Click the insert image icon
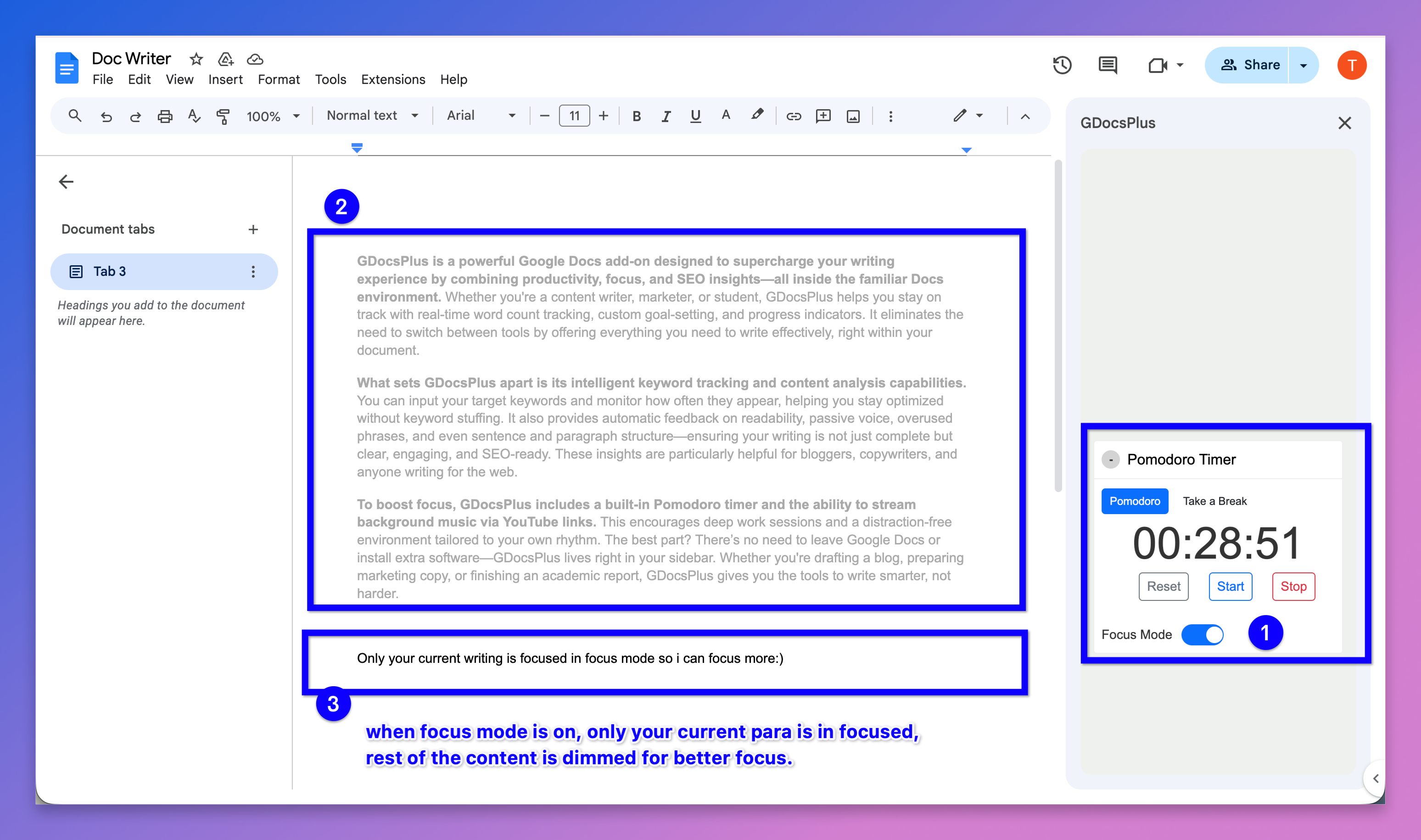Viewport: 1421px width, 840px height. click(x=853, y=116)
